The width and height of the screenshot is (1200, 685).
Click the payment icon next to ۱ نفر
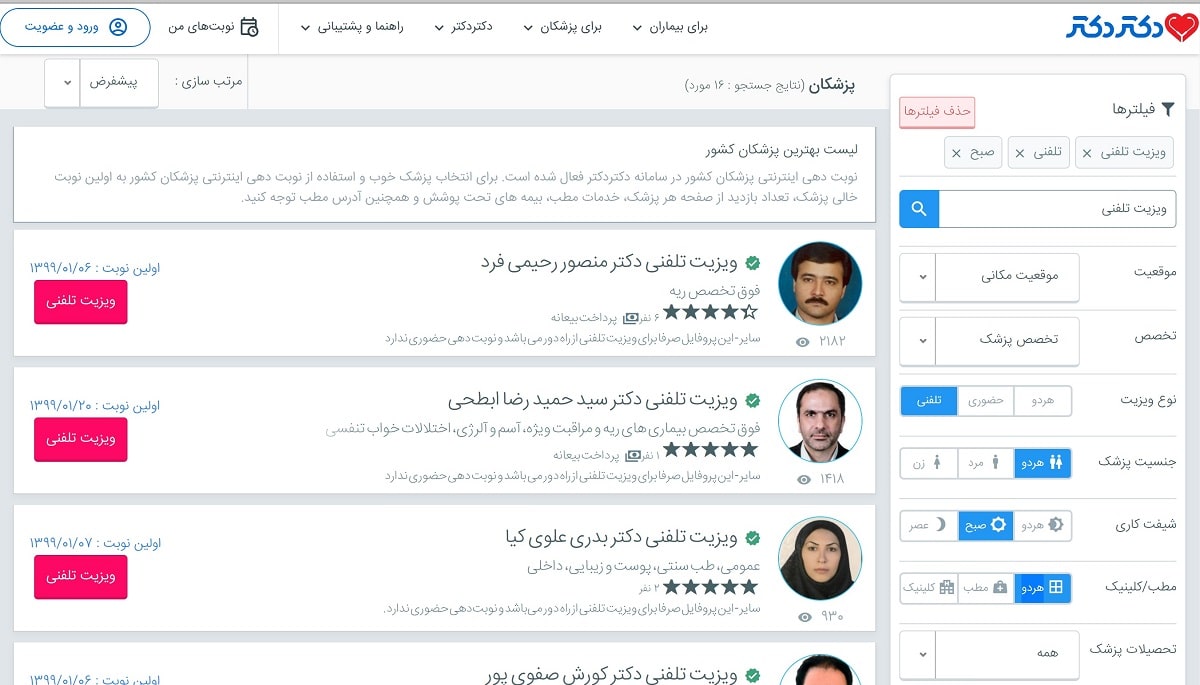click(634, 455)
